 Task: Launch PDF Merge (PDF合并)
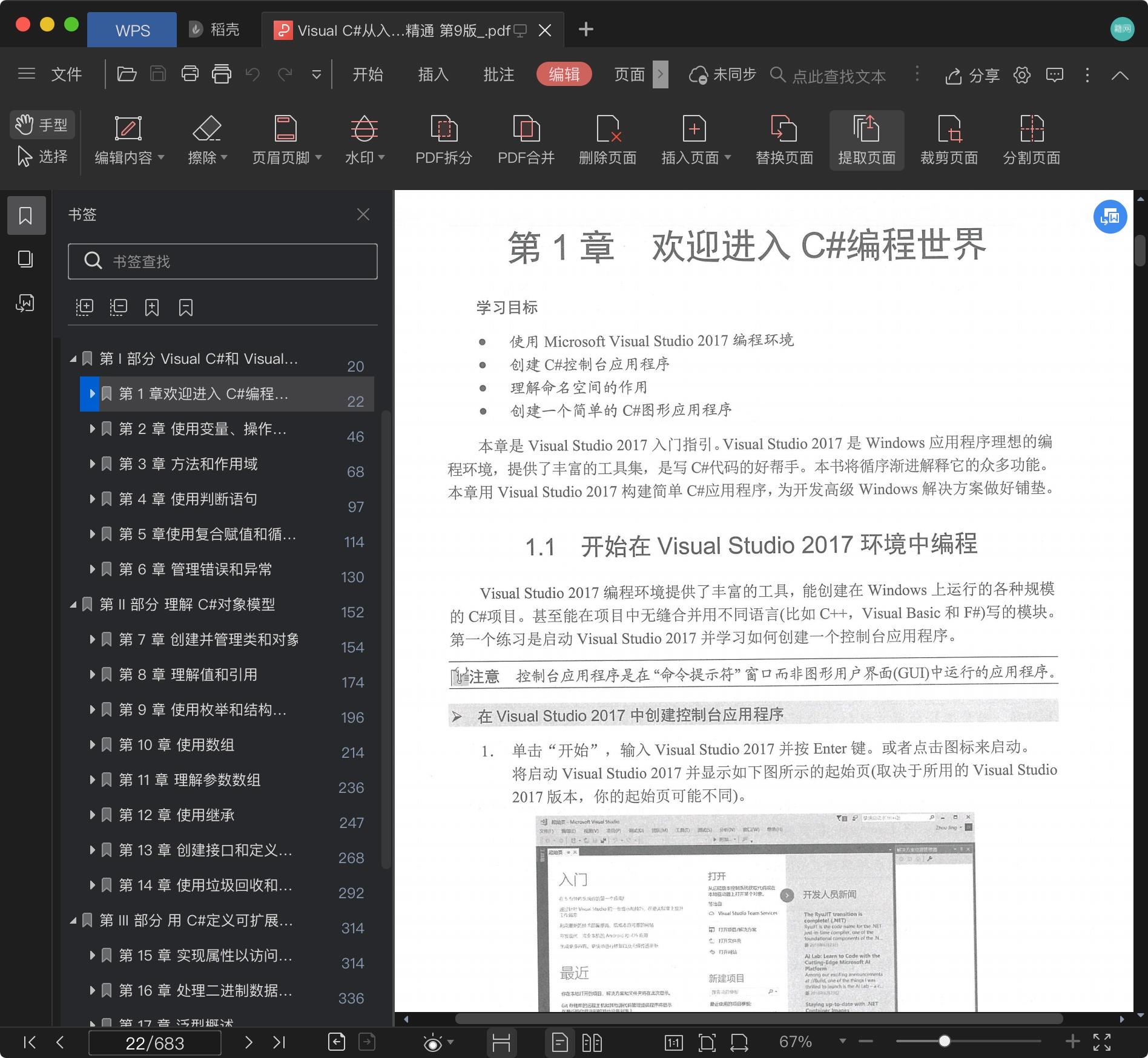pyautogui.click(x=526, y=141)
